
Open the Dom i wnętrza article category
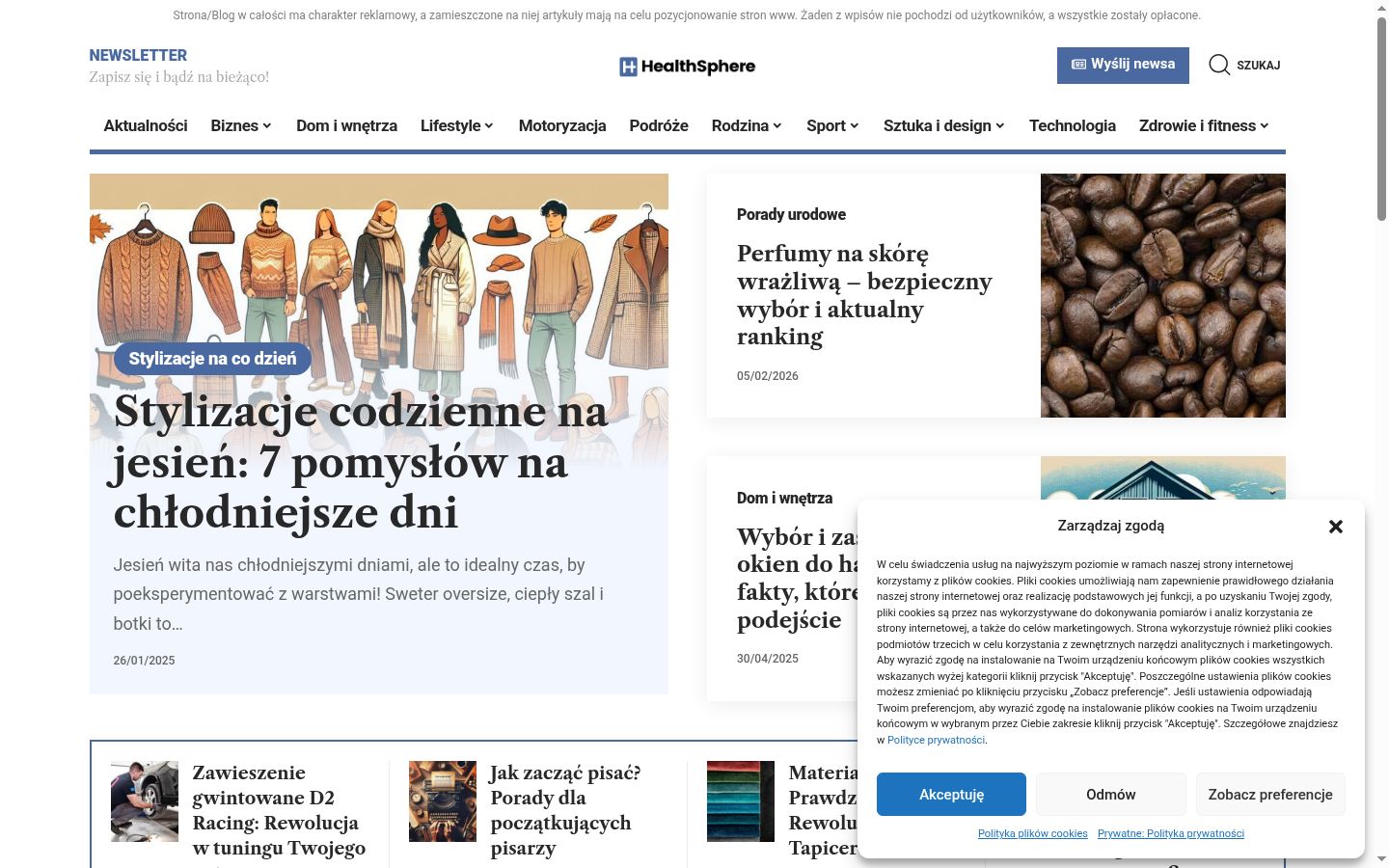(784, 498)
